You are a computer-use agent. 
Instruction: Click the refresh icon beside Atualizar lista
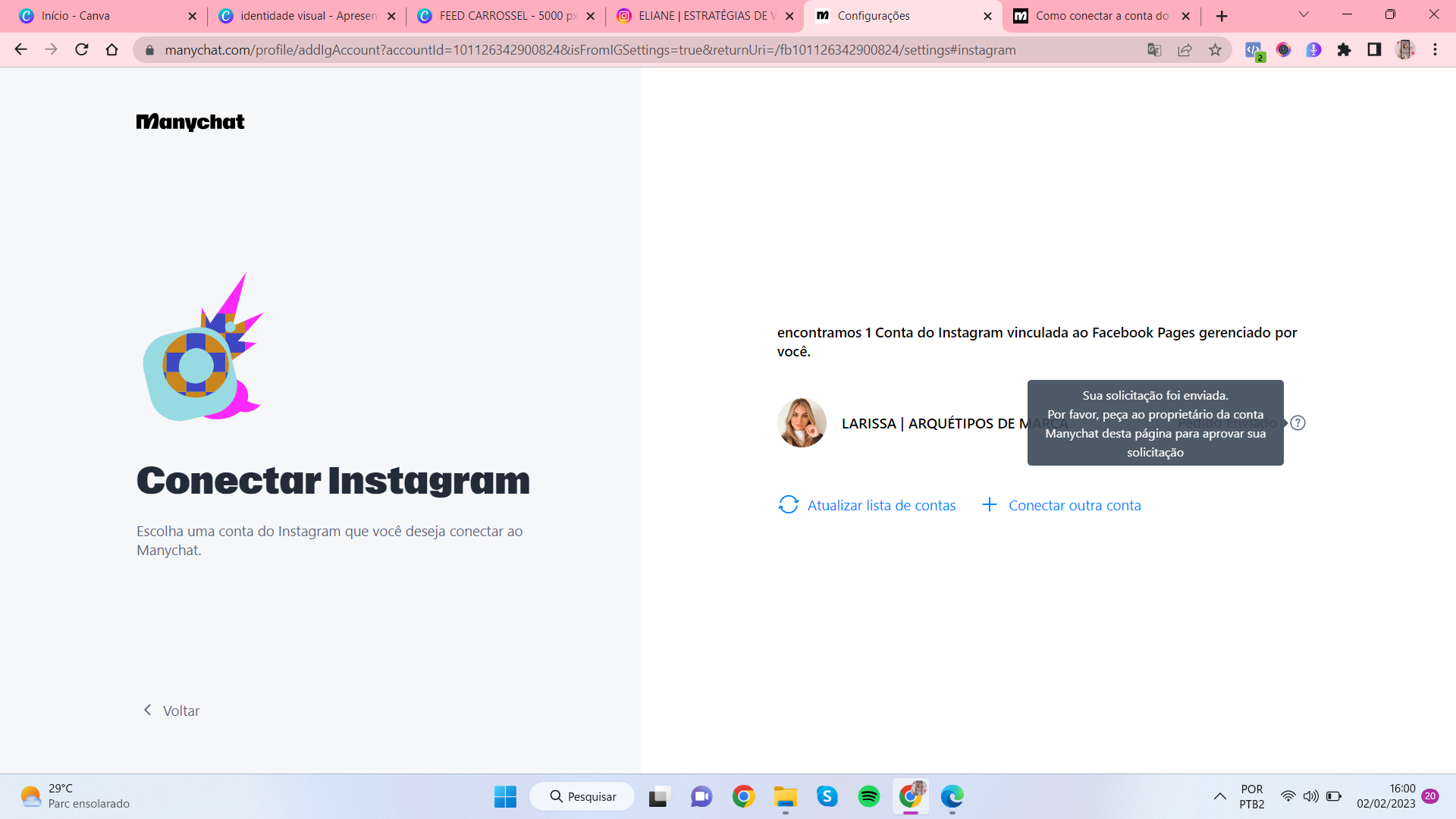coord(789,505)
